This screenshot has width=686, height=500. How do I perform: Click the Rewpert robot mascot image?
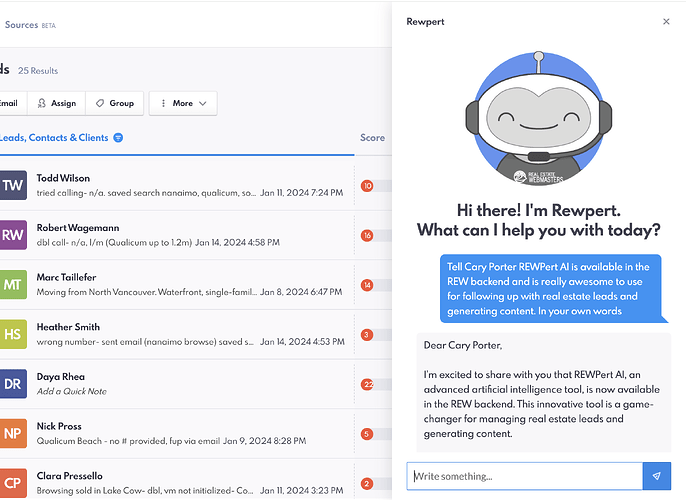pos(539,118)
